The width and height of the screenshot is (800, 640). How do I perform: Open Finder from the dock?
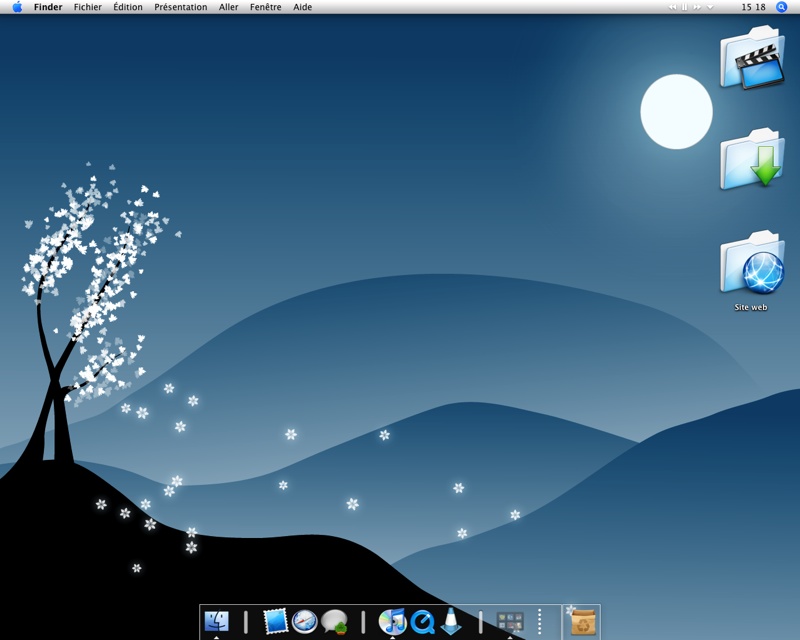tap(216, 621)
